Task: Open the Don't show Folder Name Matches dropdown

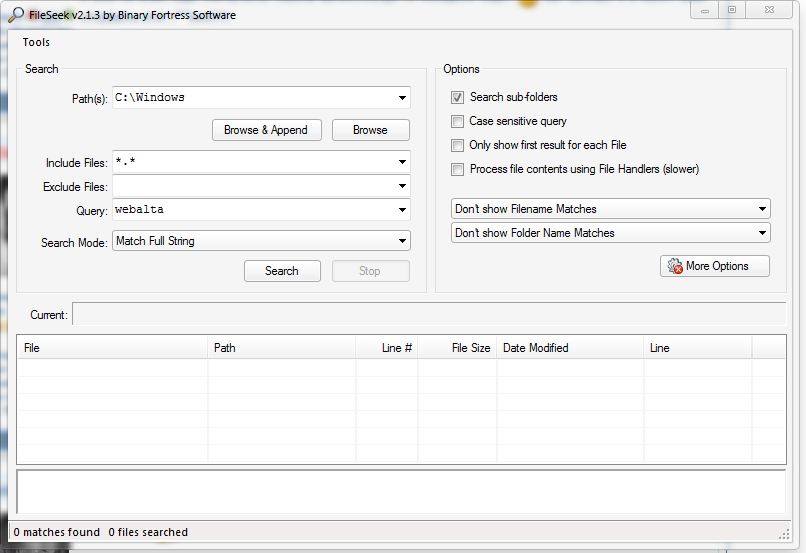Action: (611, 233)
